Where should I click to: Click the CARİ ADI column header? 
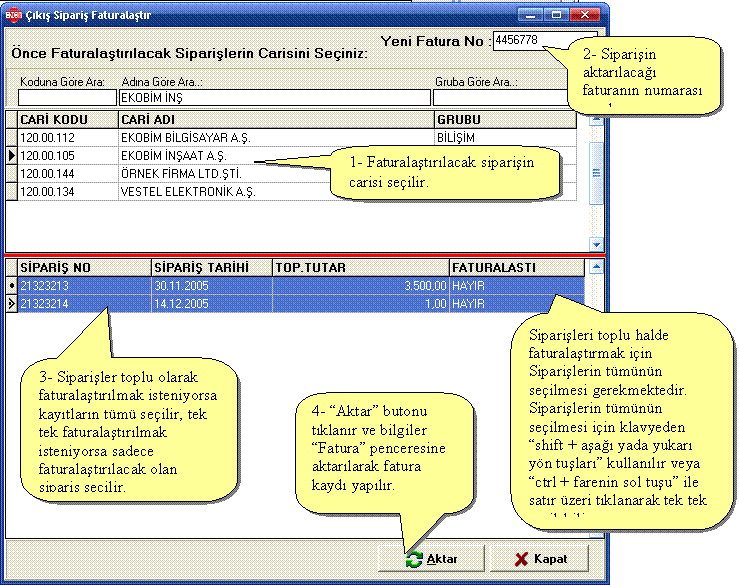[276, 119]
